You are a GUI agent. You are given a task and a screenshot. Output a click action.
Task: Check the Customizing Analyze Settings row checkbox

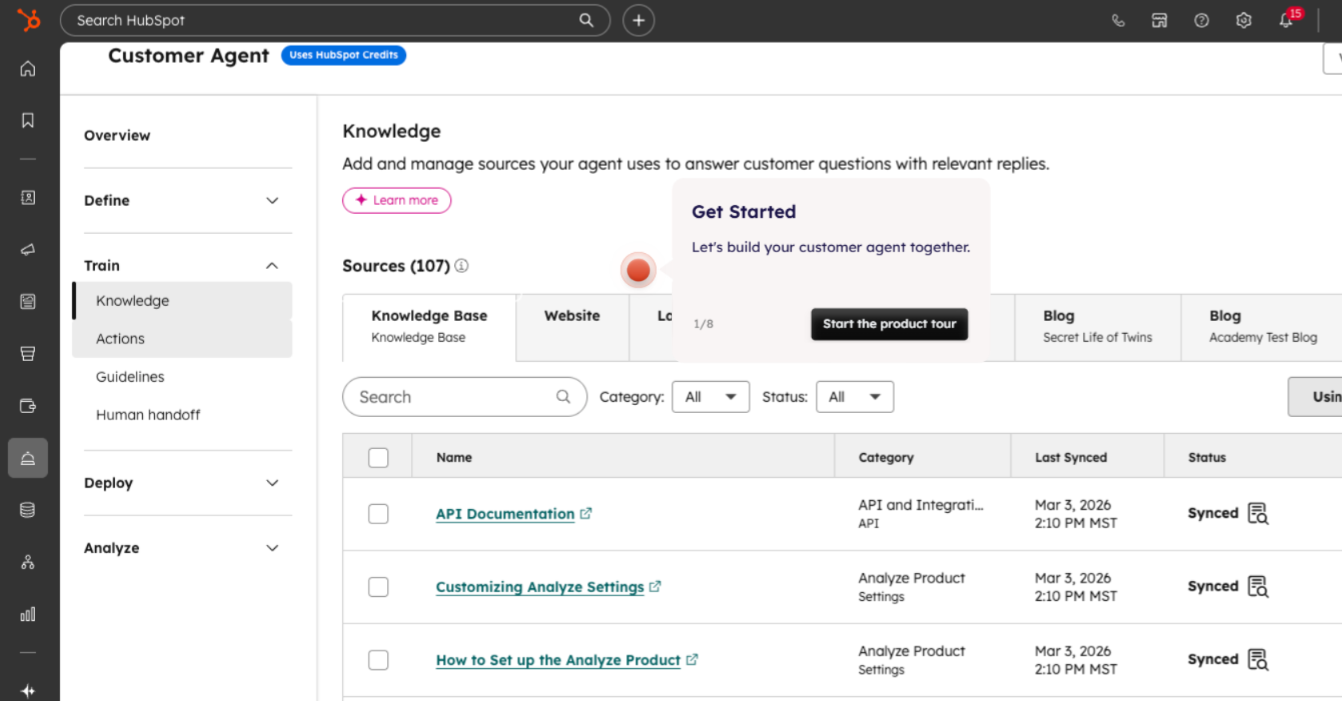[378, 587]
